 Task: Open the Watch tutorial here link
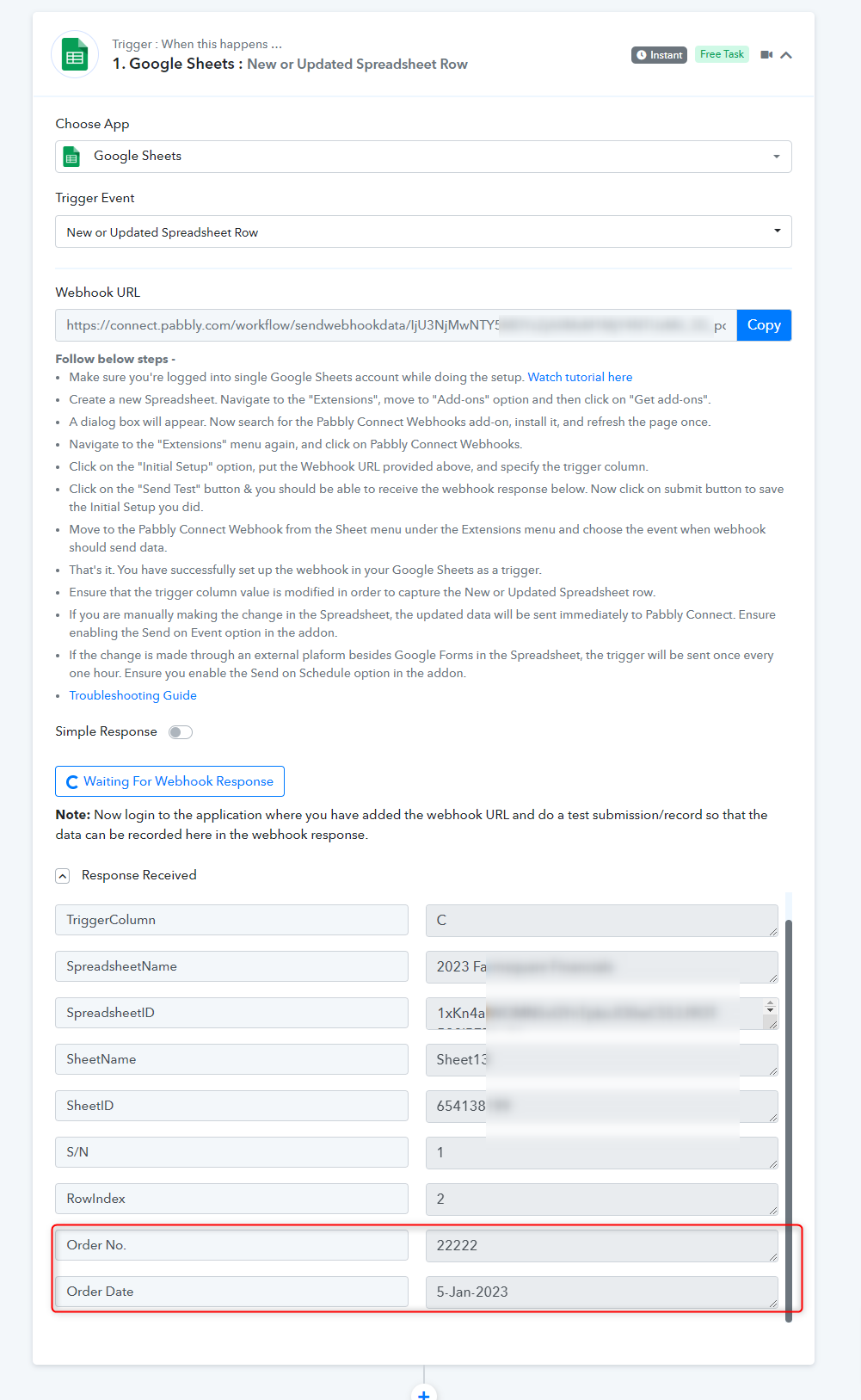click(580, 377)
